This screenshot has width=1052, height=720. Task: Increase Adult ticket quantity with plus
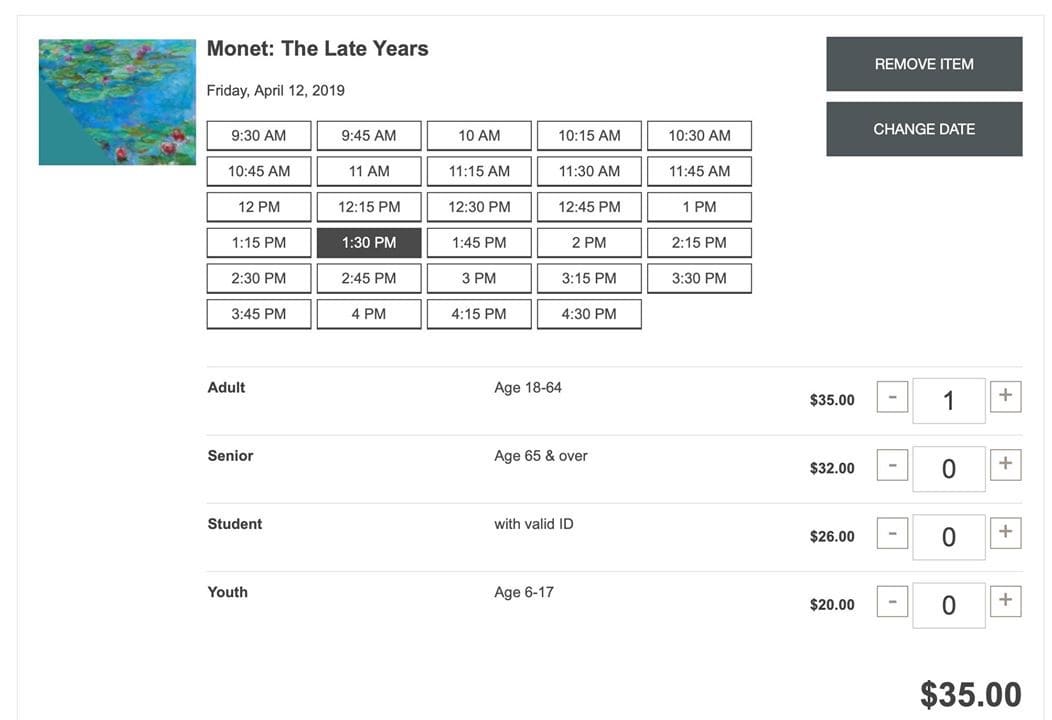tap(1005, 396)
